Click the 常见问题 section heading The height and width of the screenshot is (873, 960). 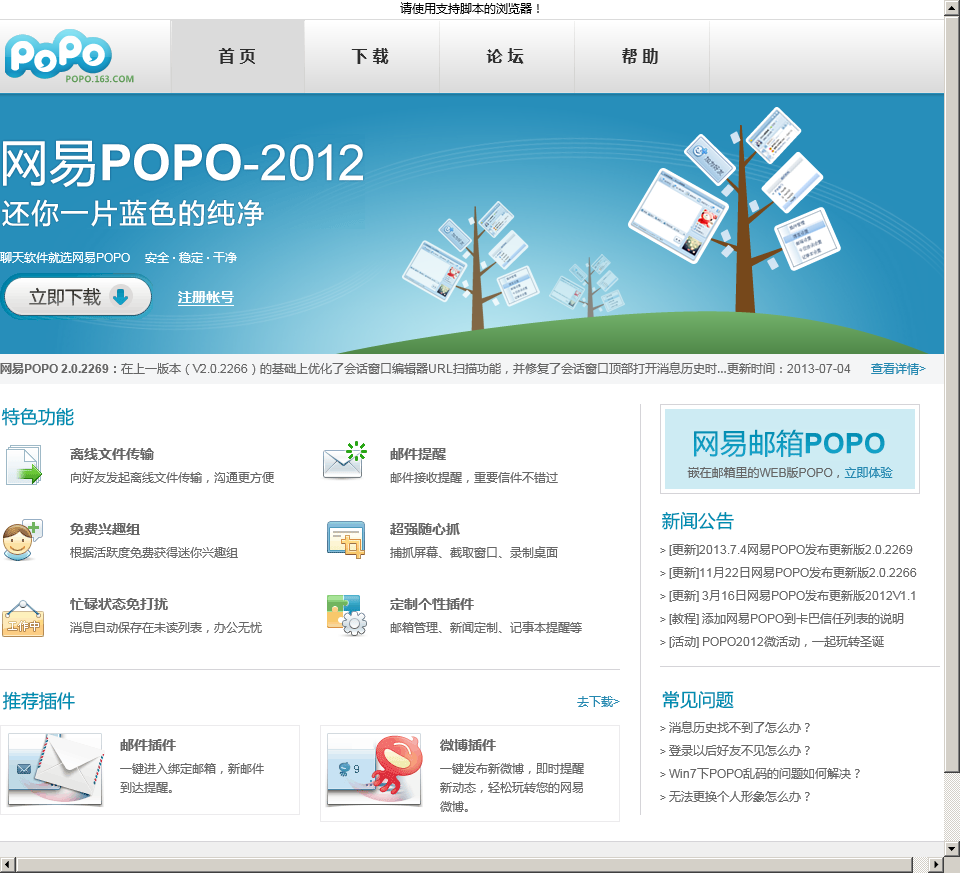click(x=697, y=700)
